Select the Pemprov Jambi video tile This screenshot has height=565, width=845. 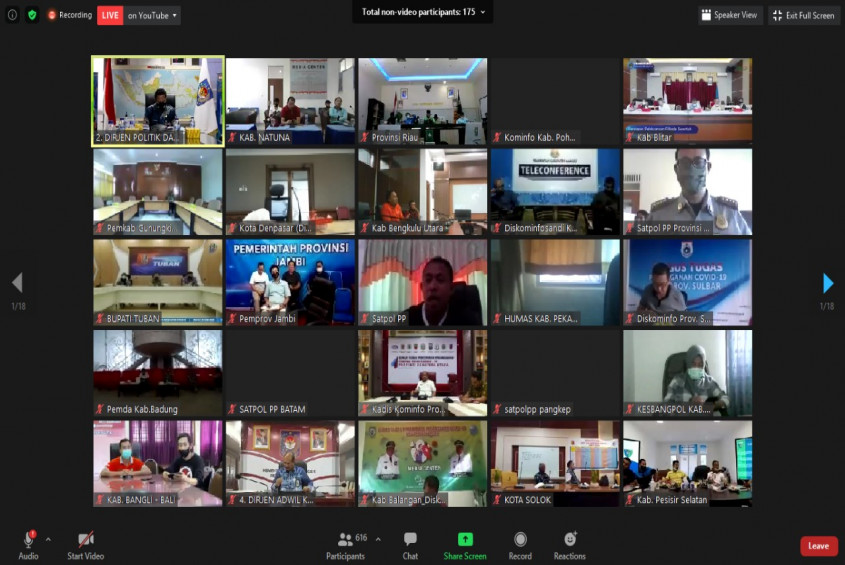(x=290, y=282)
